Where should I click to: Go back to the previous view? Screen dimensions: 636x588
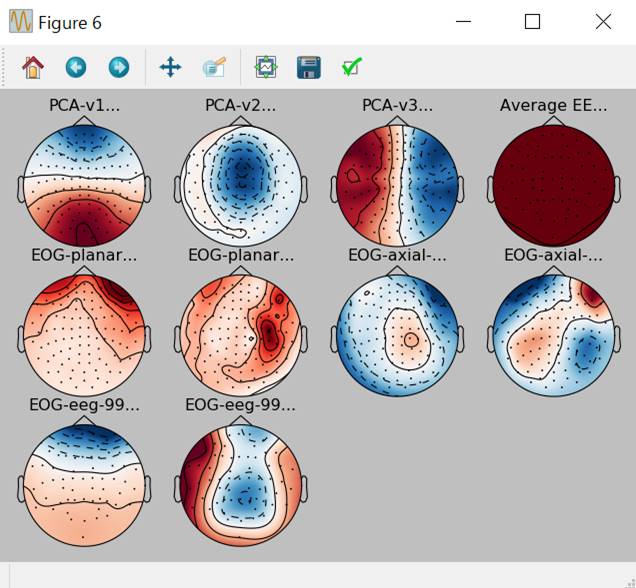76,68
